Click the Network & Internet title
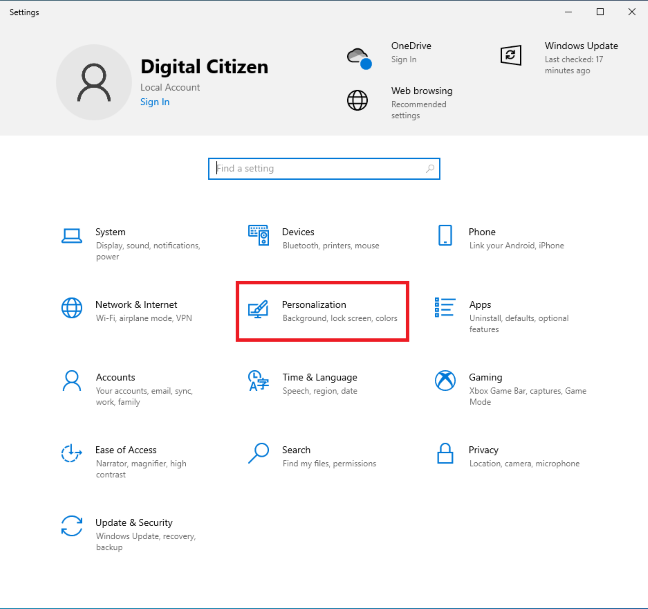648x609 pixels. (136, 304)
